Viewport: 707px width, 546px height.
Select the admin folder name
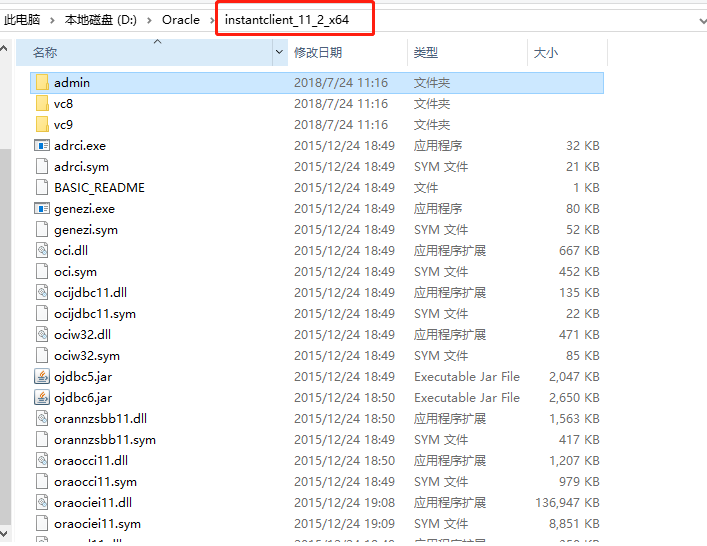click(72, 83)
